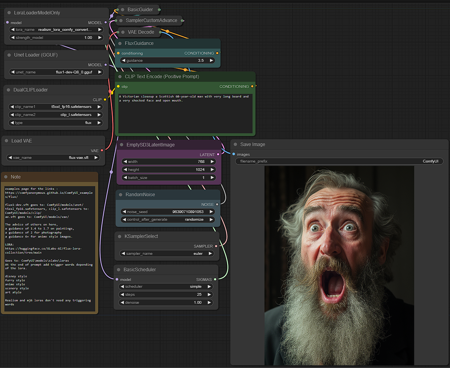
Task: Increase noise_seed with its right arrow
Action: pos(211,212)
